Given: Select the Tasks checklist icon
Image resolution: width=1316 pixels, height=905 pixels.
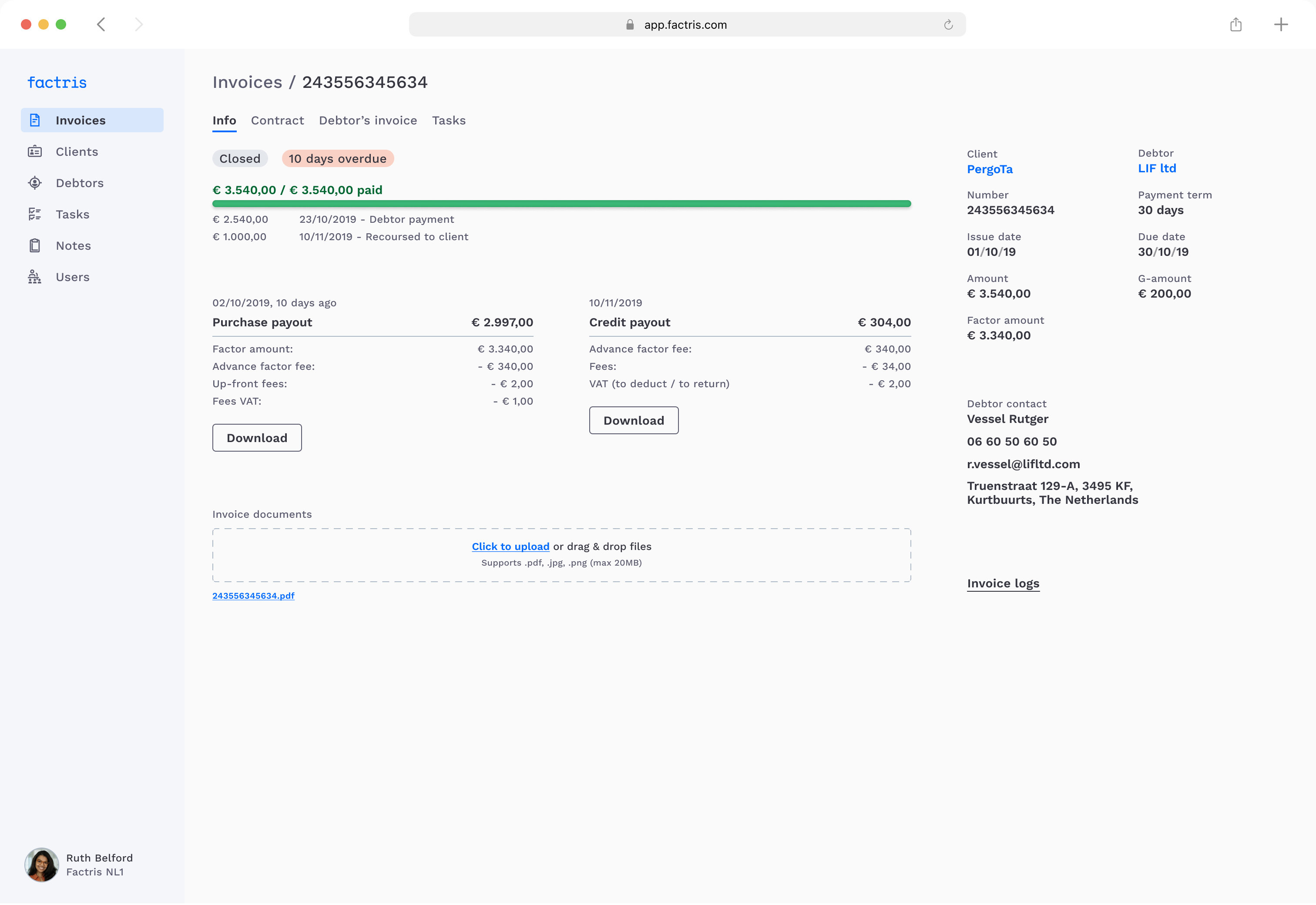Looking at the screenshot, I should [x=35, y=214].
